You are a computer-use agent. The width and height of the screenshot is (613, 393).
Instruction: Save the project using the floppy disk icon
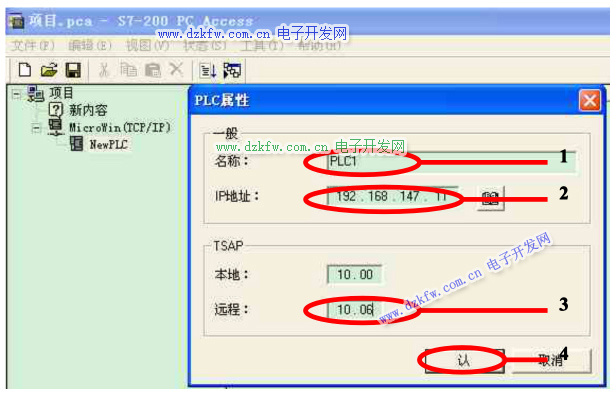(x=73, y=70)
